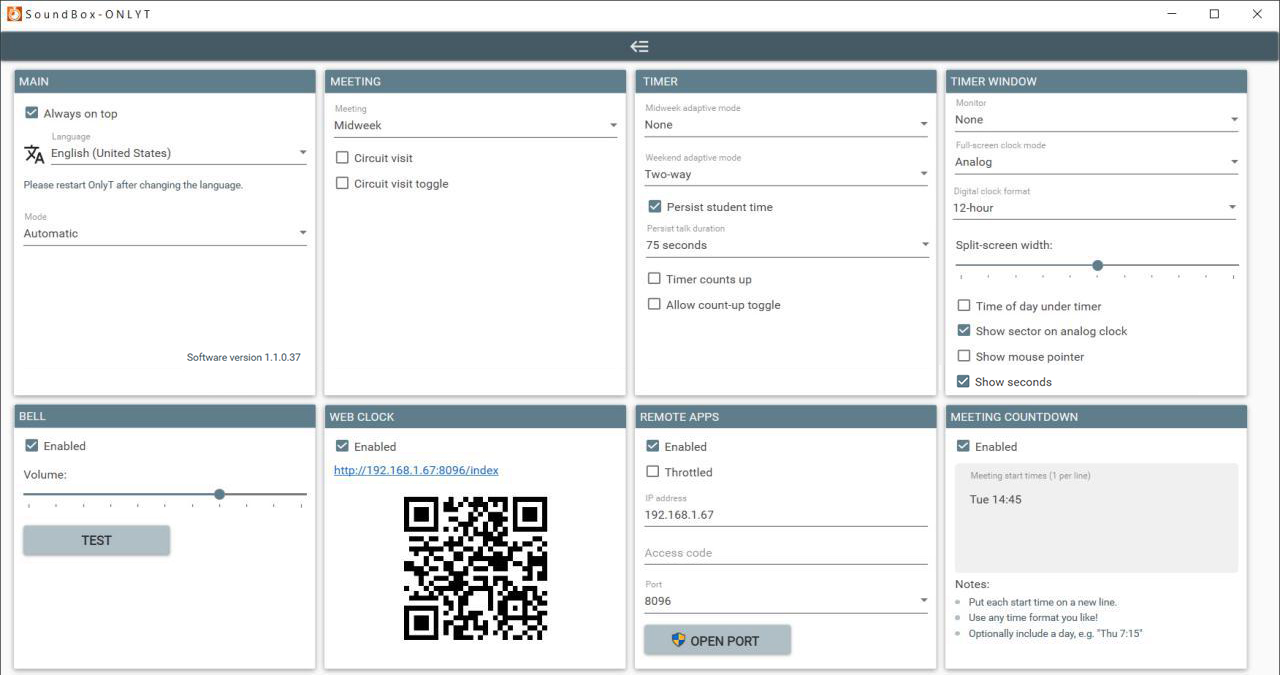Enable Timer counts up
The image size is (1280, 675).
tap(655, 279)
